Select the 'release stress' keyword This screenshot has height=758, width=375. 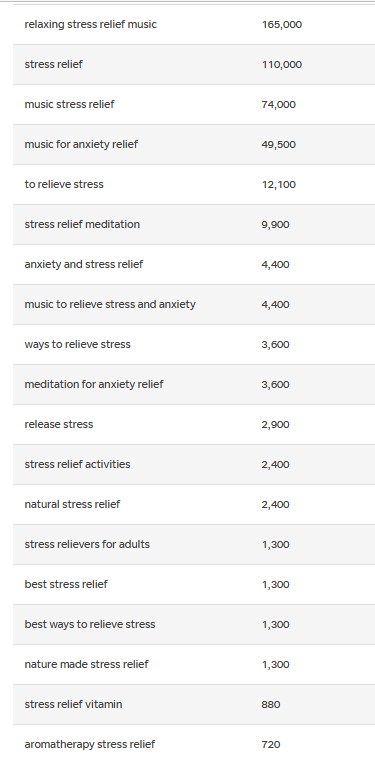click(58, 424)
